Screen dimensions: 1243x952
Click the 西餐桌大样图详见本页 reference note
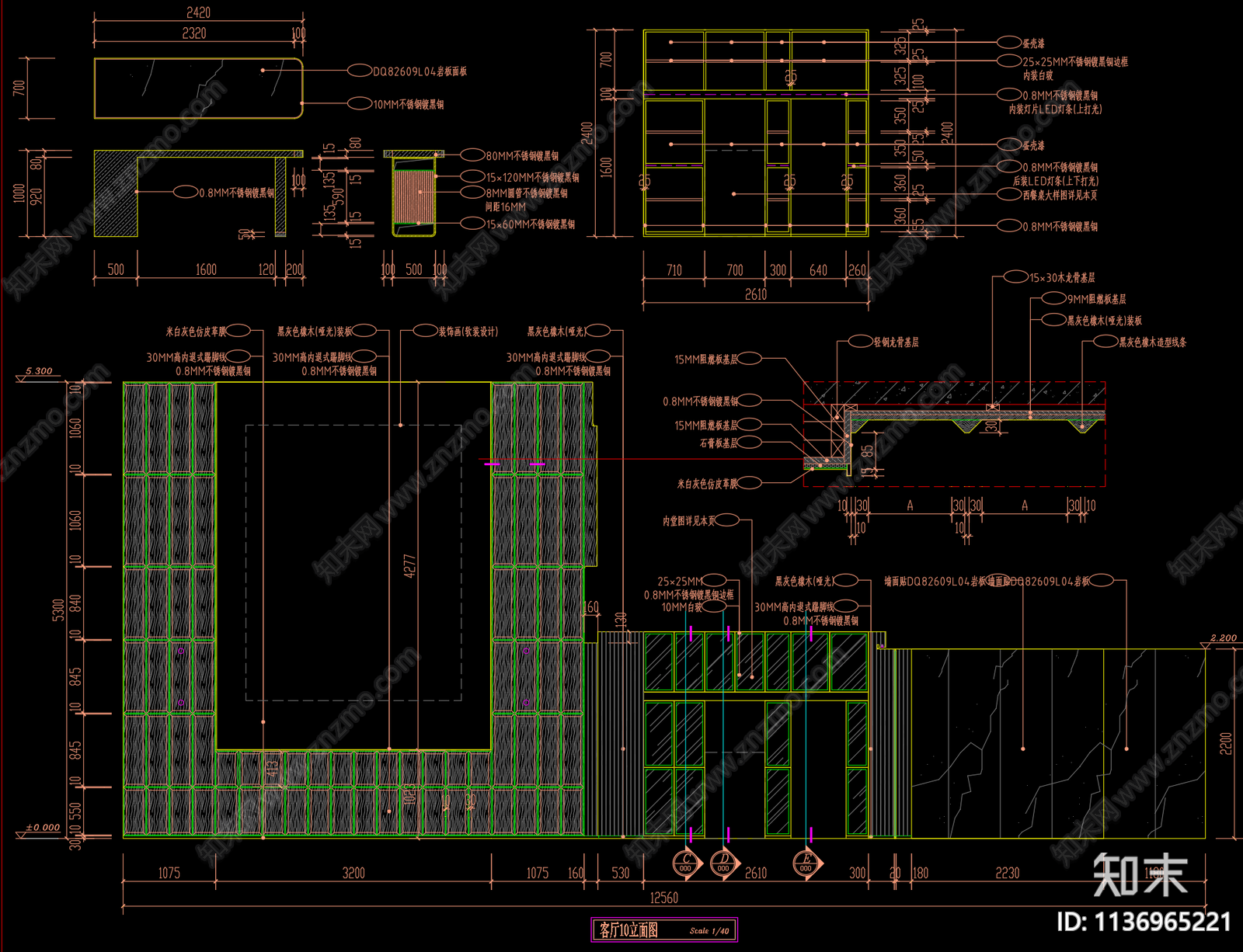click(1060, 196)
